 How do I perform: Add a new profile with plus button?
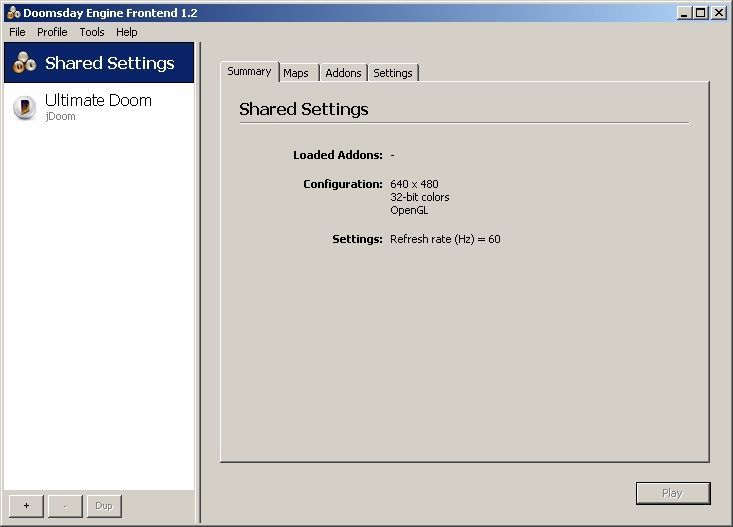[x=26, y=506]
